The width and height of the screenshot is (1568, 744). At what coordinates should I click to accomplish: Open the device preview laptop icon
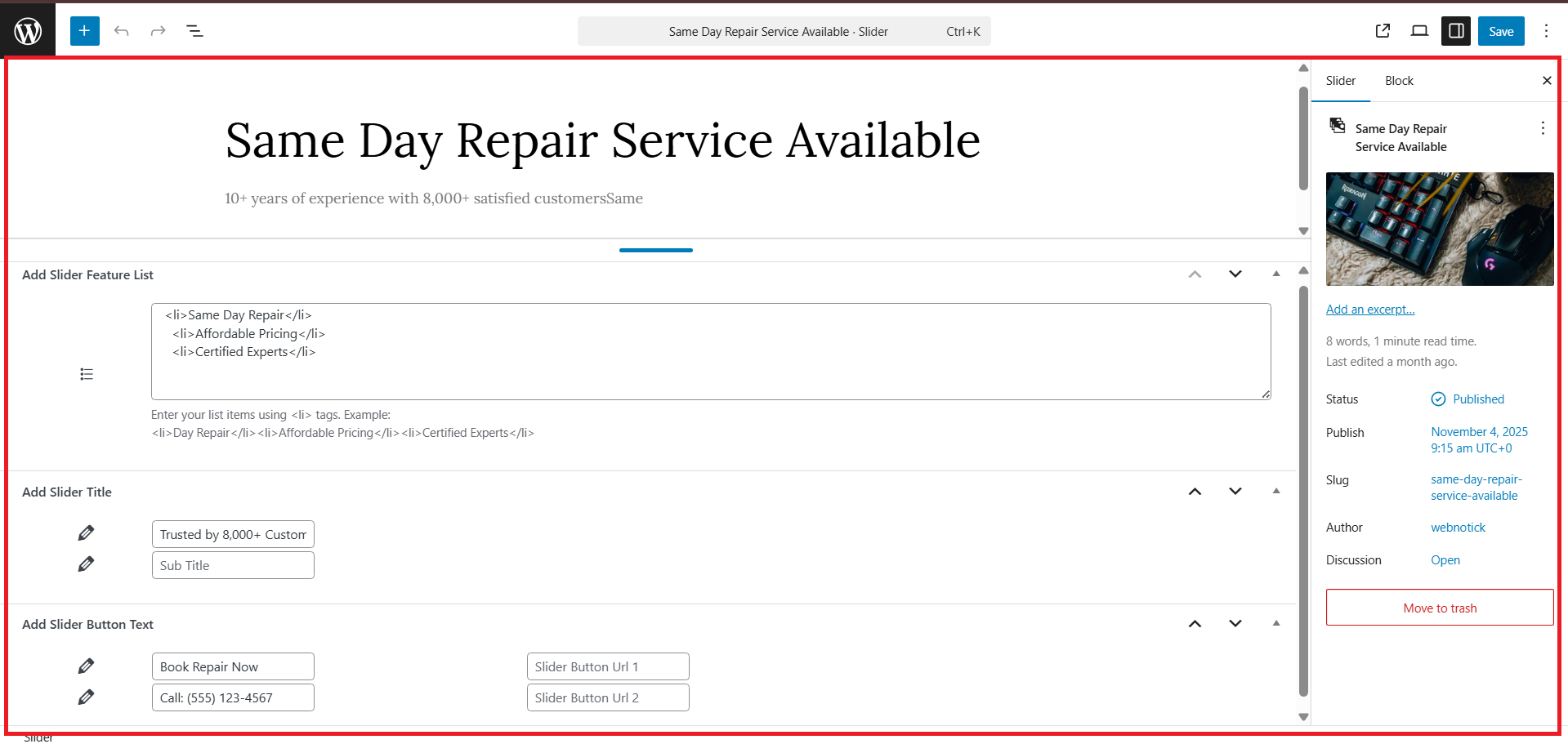(x=1419, y=31)
